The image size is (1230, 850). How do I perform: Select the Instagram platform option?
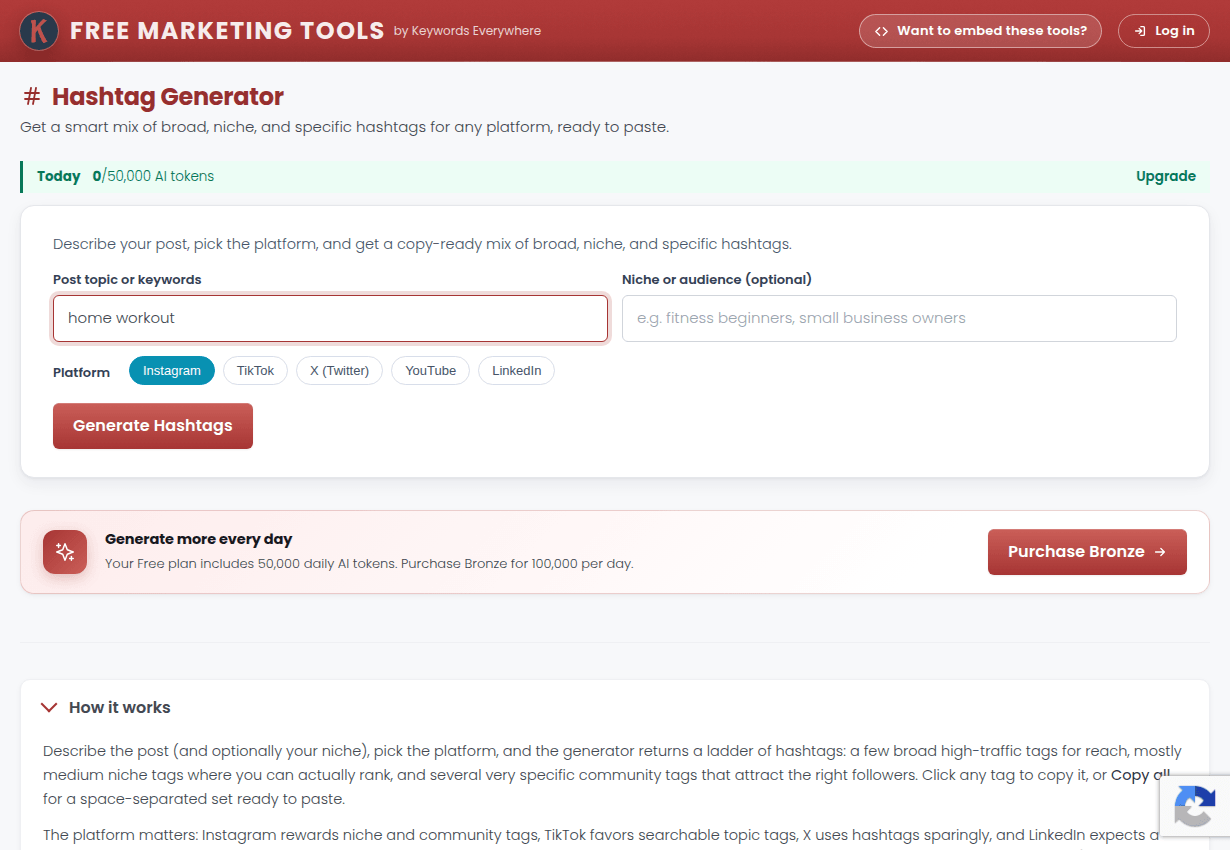pos(172,371)
